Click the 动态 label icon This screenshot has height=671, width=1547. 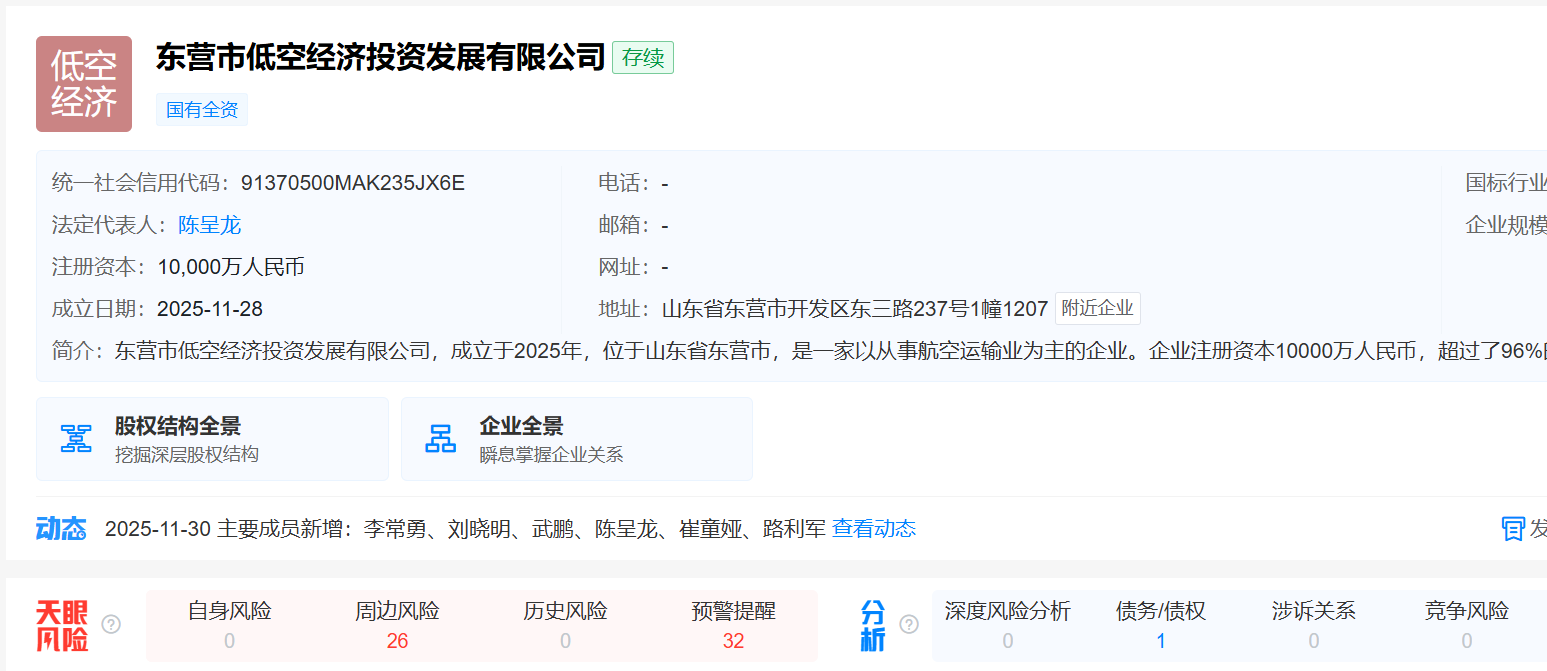click(x=61, y=529)
